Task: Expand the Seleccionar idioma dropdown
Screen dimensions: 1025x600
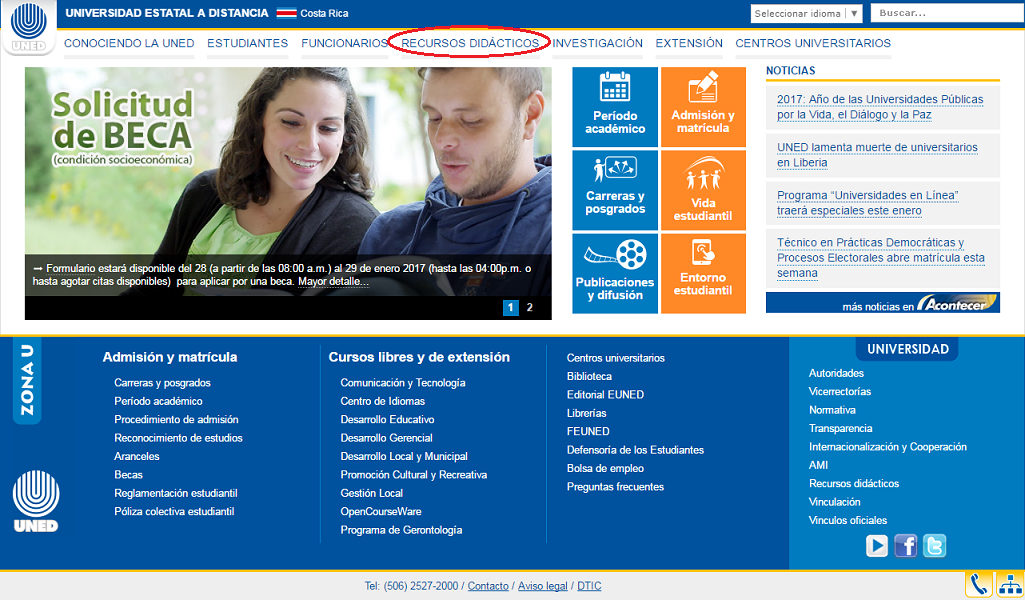Action: (x=806, y=13)
